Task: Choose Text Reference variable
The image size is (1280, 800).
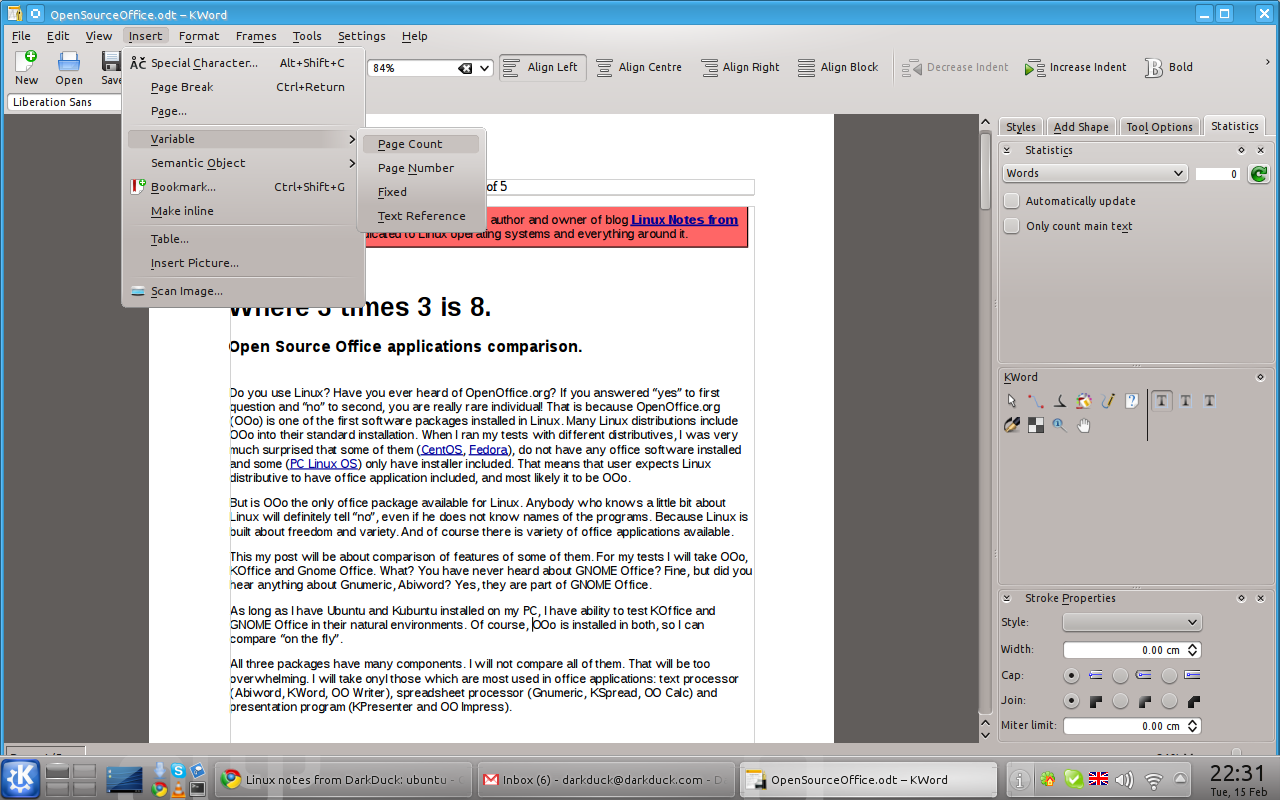Action: (421, 216)
